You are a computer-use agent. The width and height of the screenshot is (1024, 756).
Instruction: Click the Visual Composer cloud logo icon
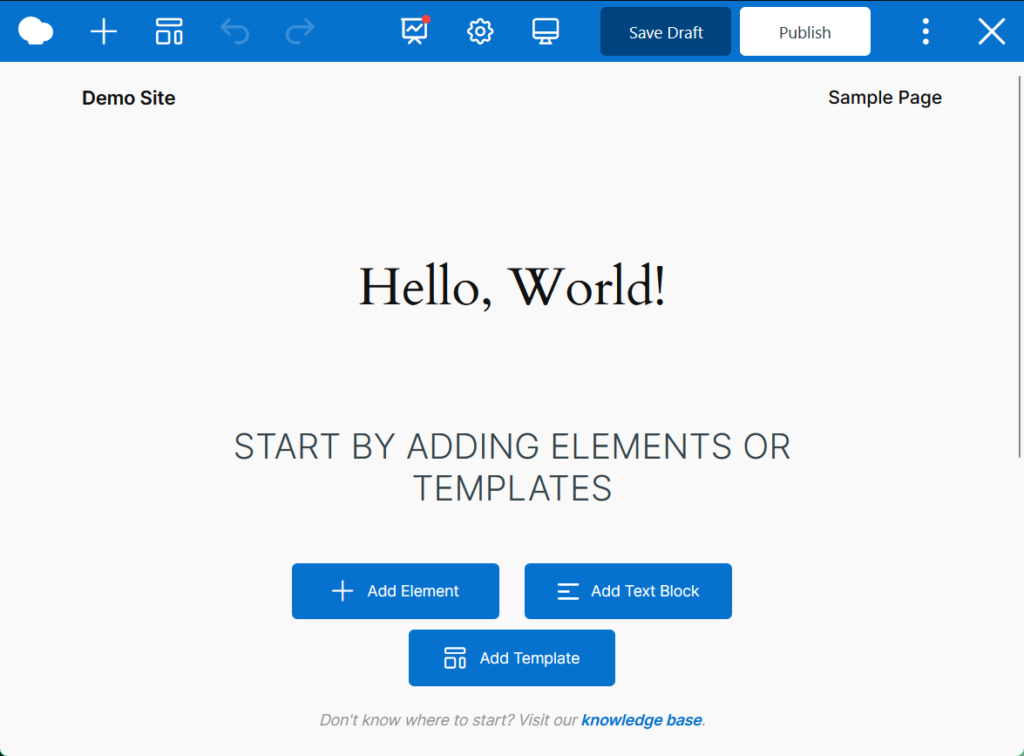pos(36,31)
